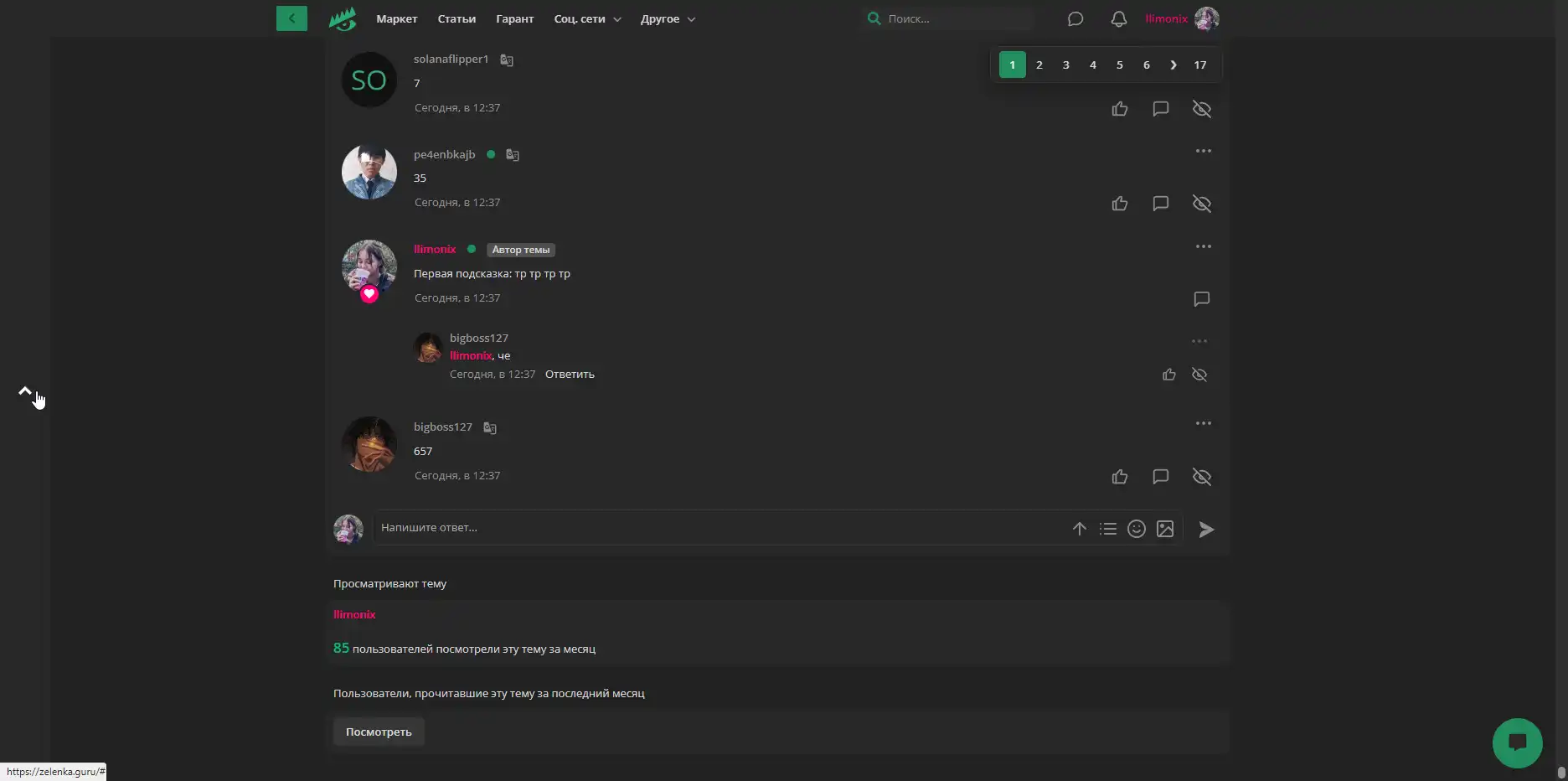Click reply icon on pe4enbkajb's comment
Viewport: 1568px width, 781px height.
tap(1160, 204)
